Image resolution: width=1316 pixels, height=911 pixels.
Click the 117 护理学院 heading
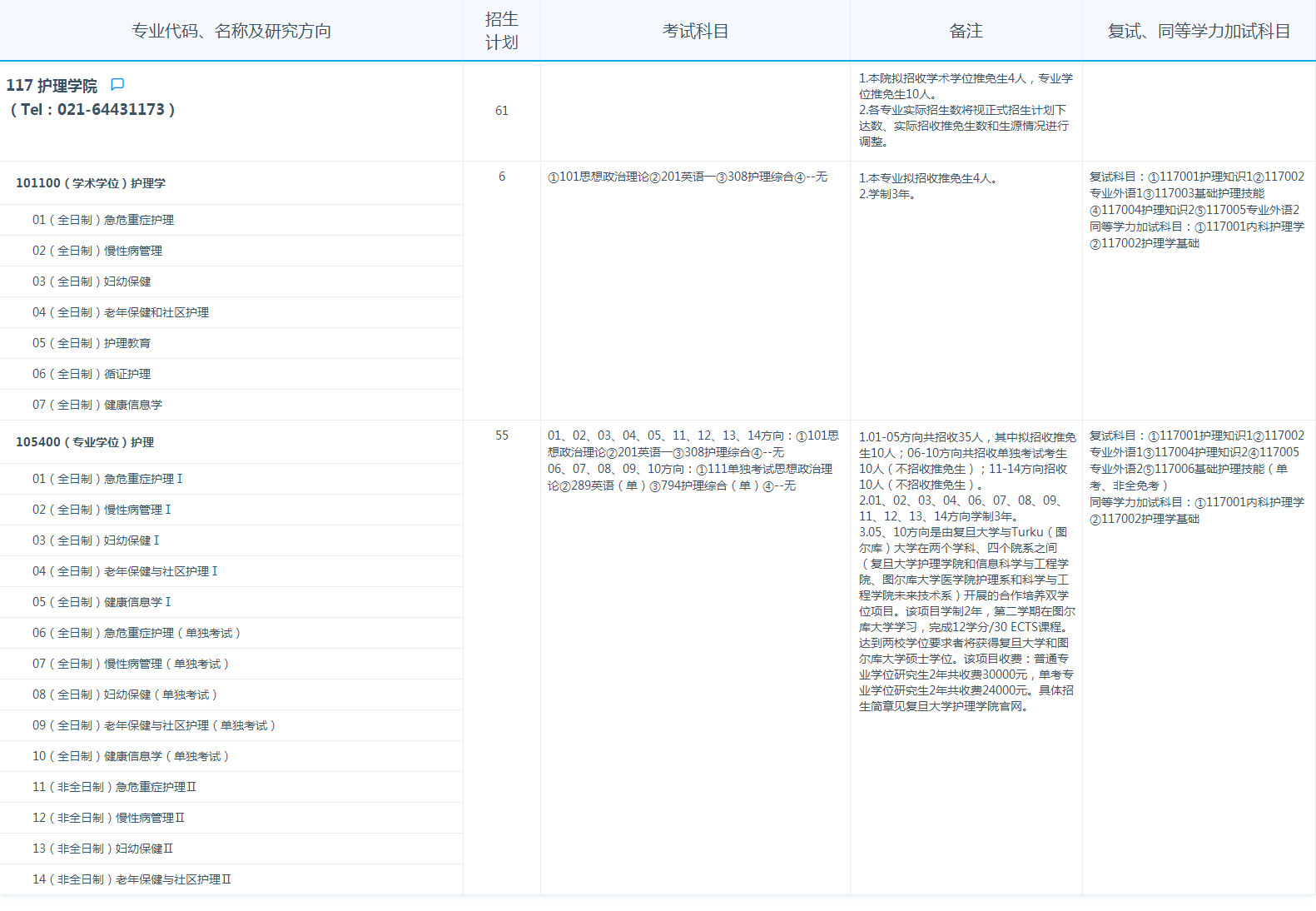52,86
